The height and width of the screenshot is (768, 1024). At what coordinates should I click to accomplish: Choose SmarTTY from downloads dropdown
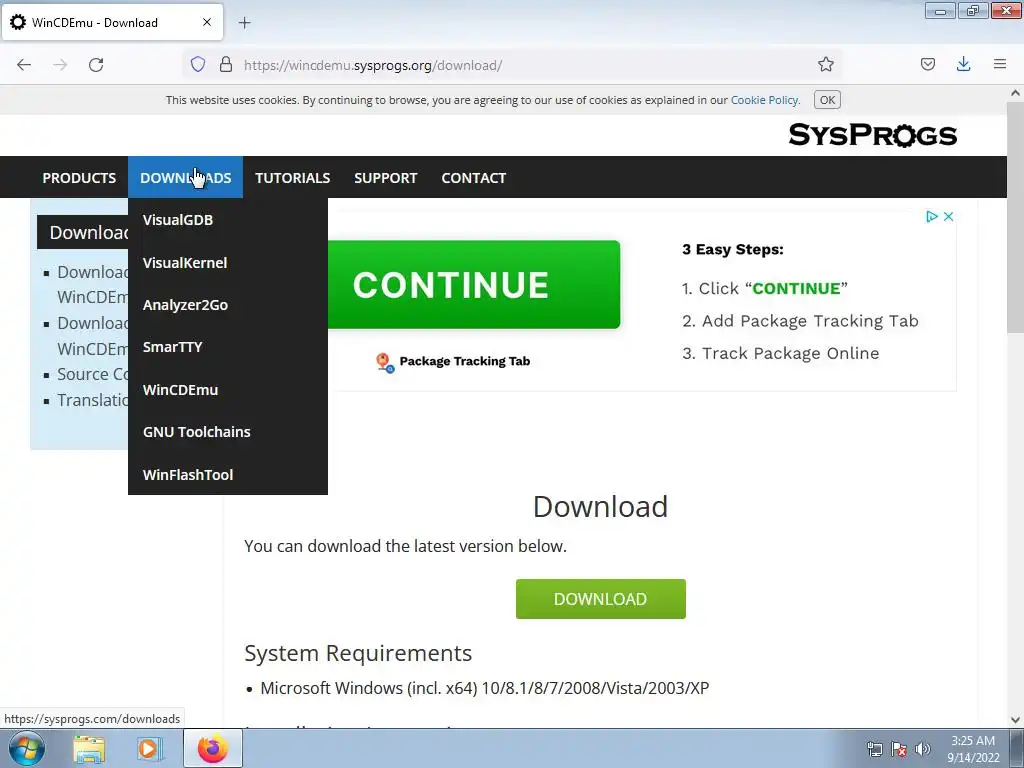pos(227,347)
